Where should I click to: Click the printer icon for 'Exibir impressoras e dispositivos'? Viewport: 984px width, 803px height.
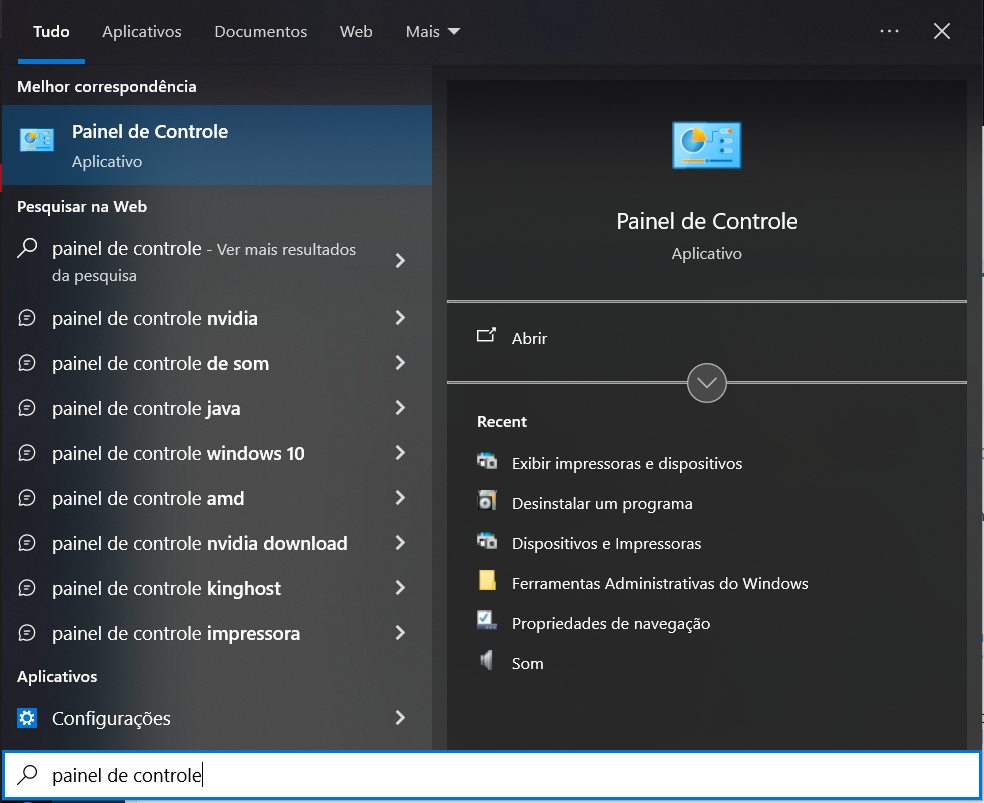487,462
